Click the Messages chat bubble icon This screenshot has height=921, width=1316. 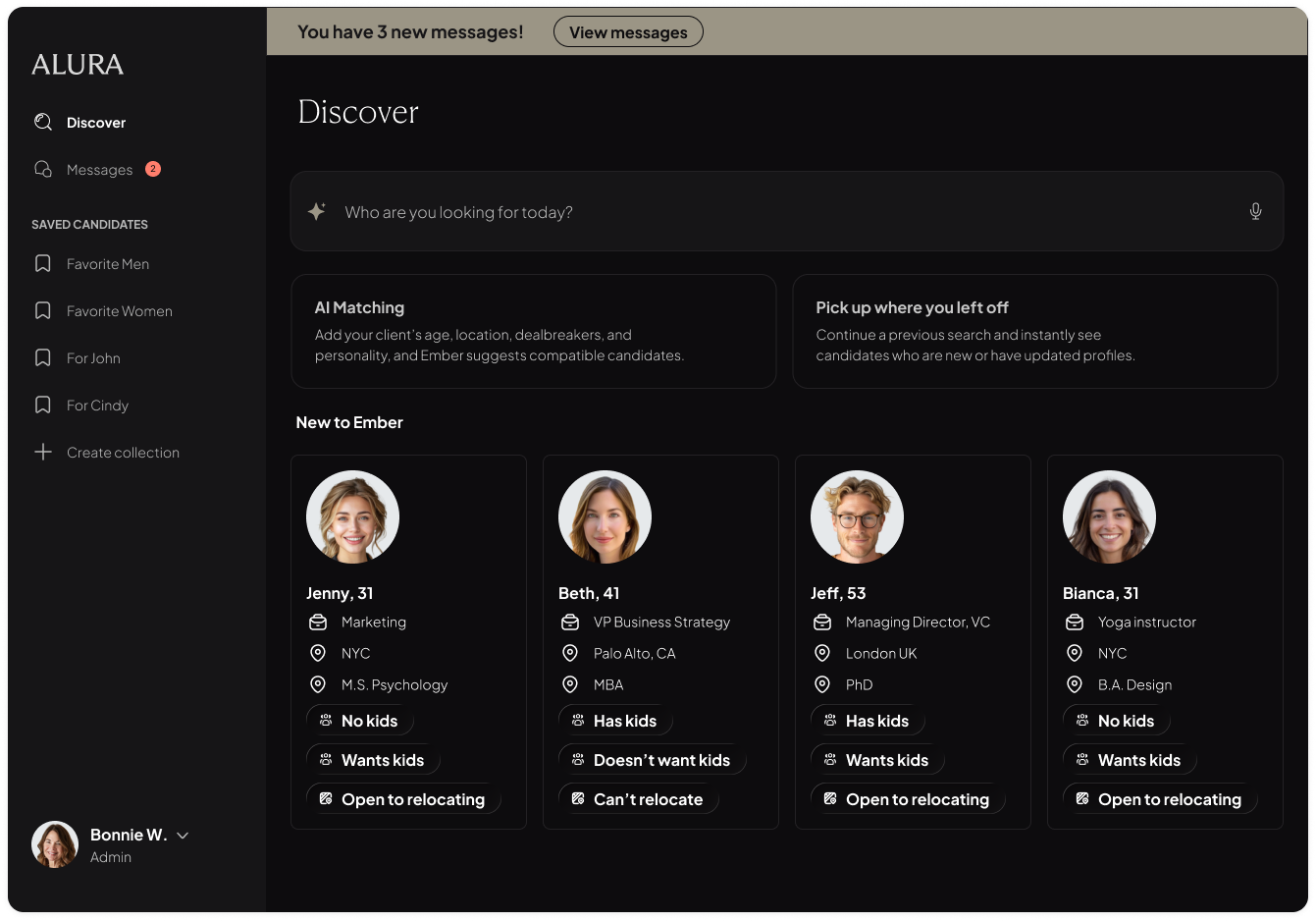pos(43,169)
